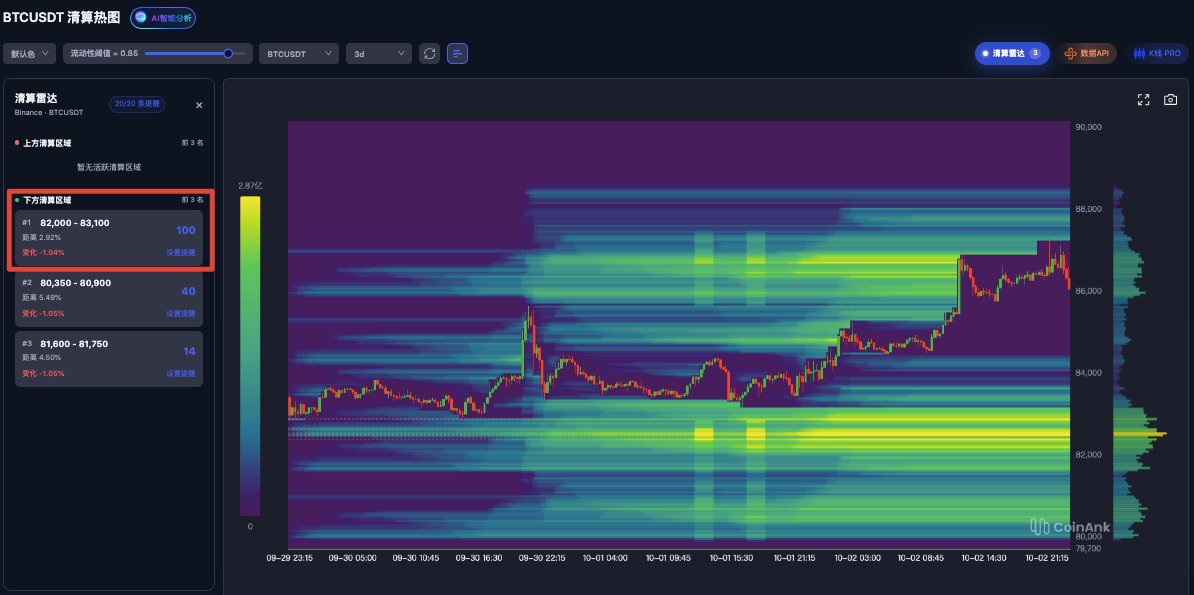Click the BTCUSDT 清算热图 page title
Image resolution: width=1194 pixels, height=595 pixels.
(62, 17)
